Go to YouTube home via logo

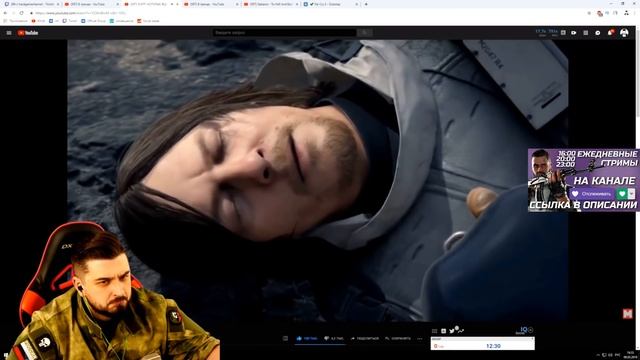(28, 33)
